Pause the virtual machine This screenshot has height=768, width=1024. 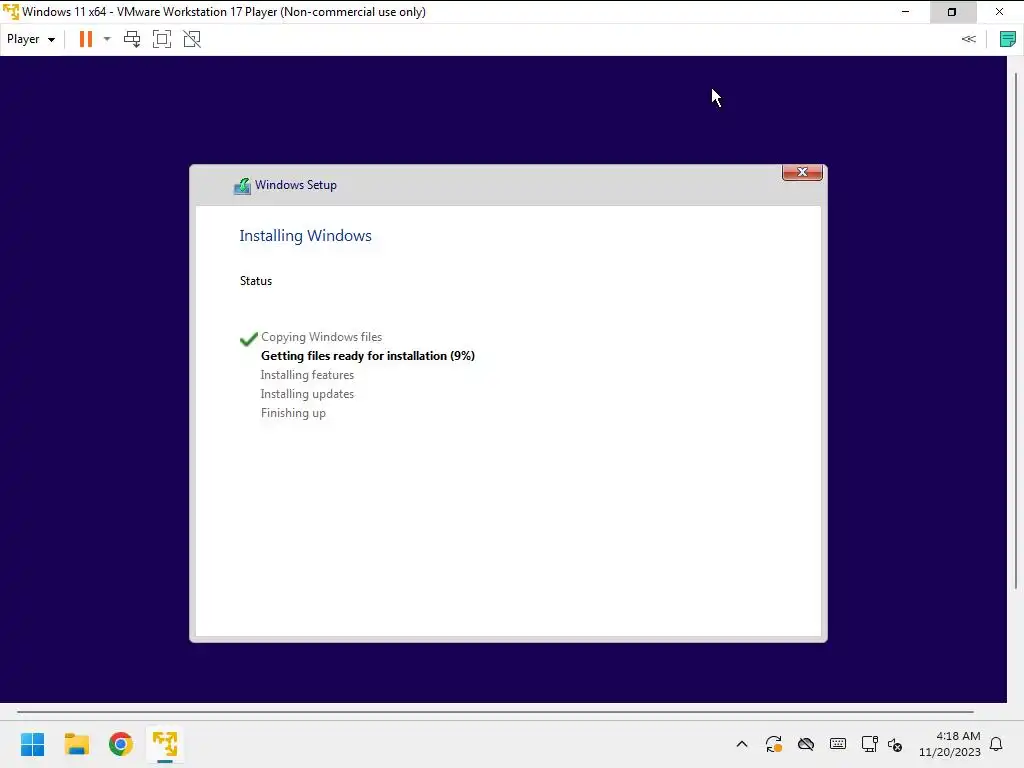86,39
